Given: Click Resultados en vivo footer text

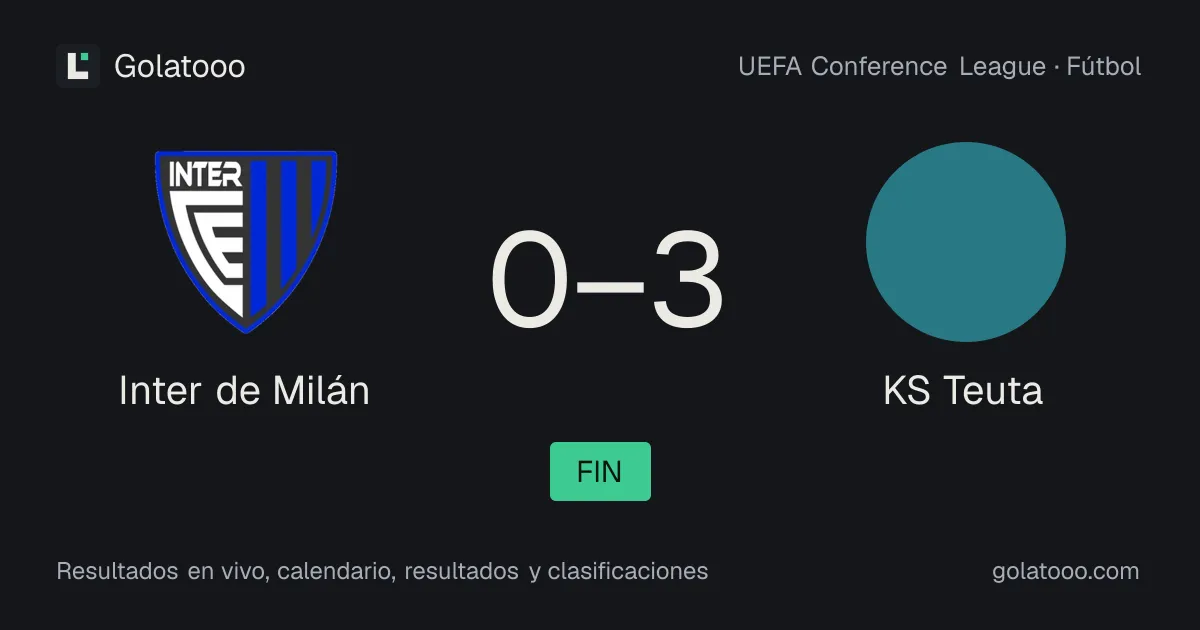Looking at the screenshot, I should click(161, 571).
